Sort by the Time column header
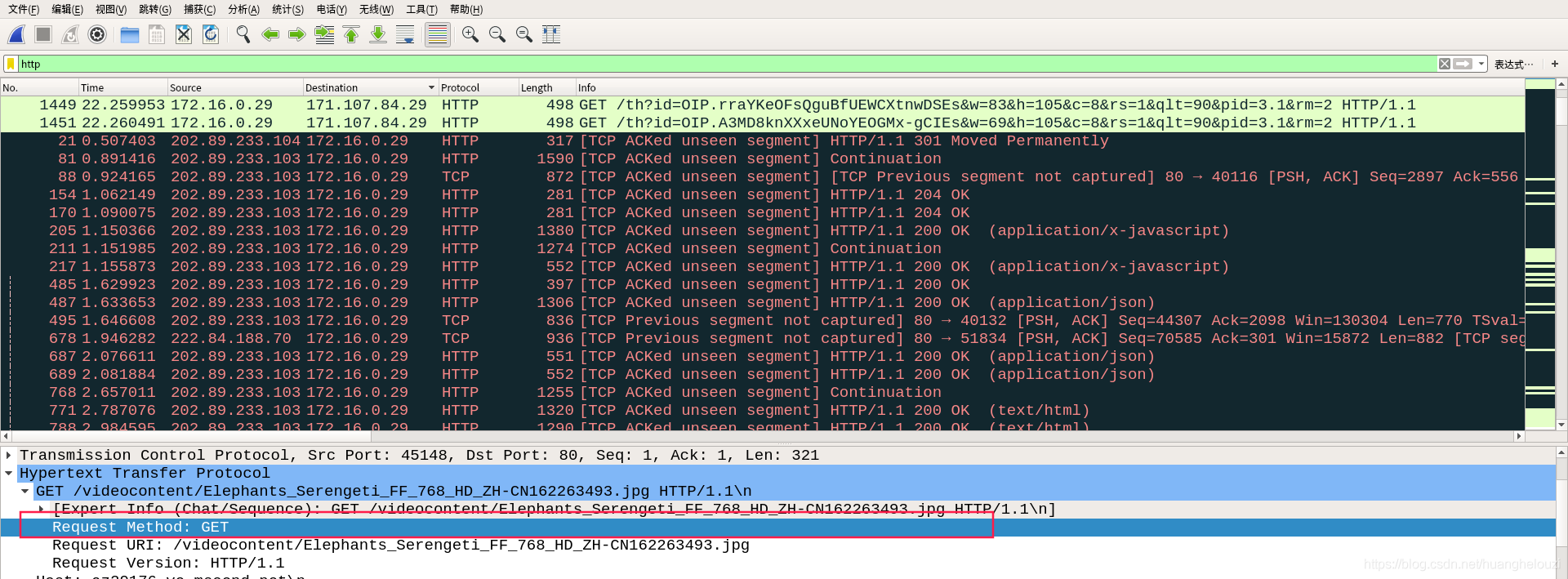Image resolution: width=1568 pixels, height=579 pixels. (x=122, y=87)
